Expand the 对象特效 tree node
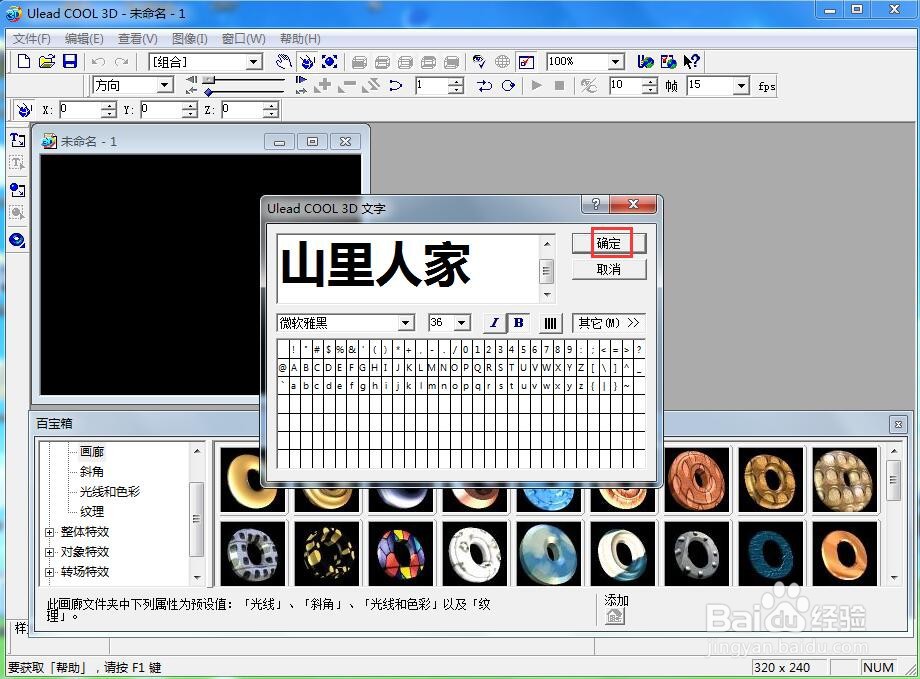This screenshot has height=679, width=920. coord(50,552)
